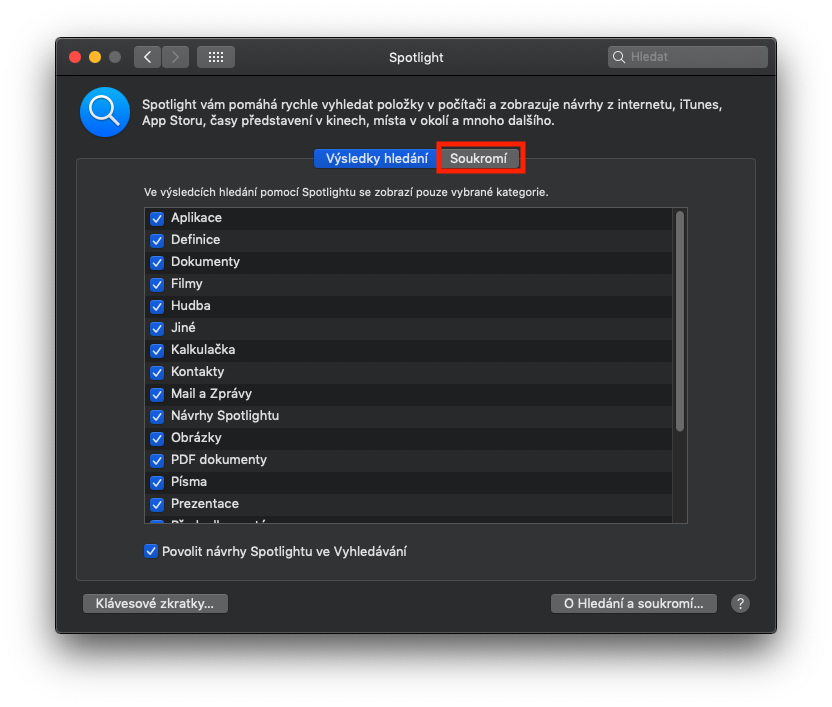Disable Povolit návrhy Spotlightu ve Vyhledávání

pyautogui.click(x=151, y=551)
